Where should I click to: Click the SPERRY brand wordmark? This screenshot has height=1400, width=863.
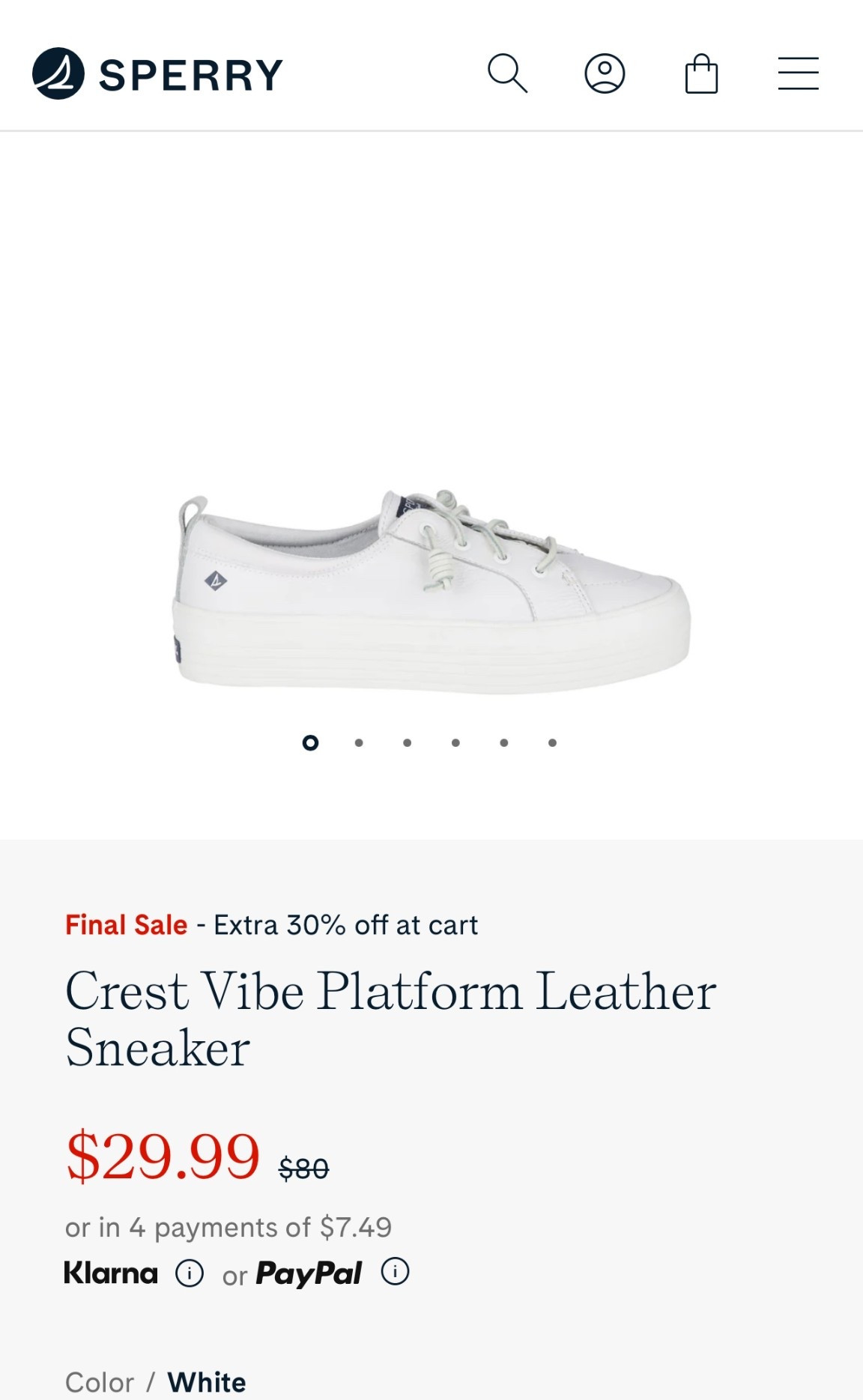(191, 75)
